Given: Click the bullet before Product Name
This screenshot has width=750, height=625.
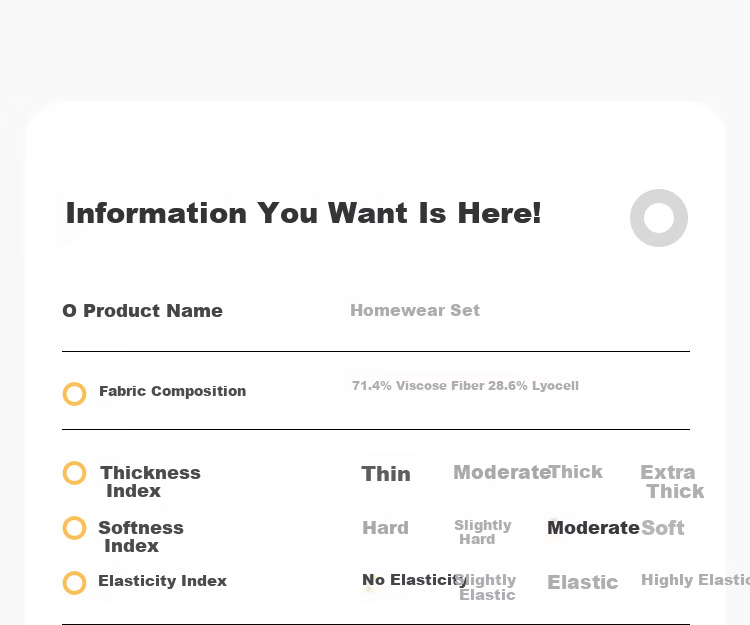Looking at the screenshot, I should pos(69,311).
